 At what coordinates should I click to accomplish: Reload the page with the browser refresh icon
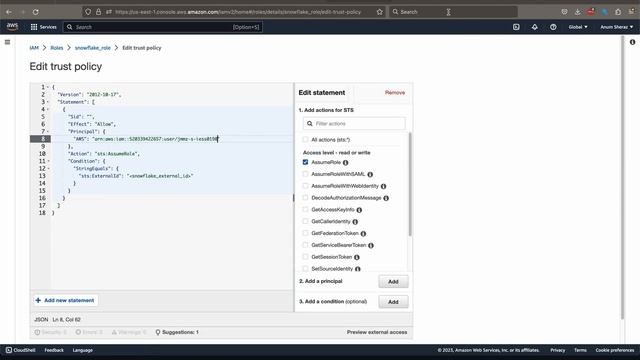click(x=36, y=12)
